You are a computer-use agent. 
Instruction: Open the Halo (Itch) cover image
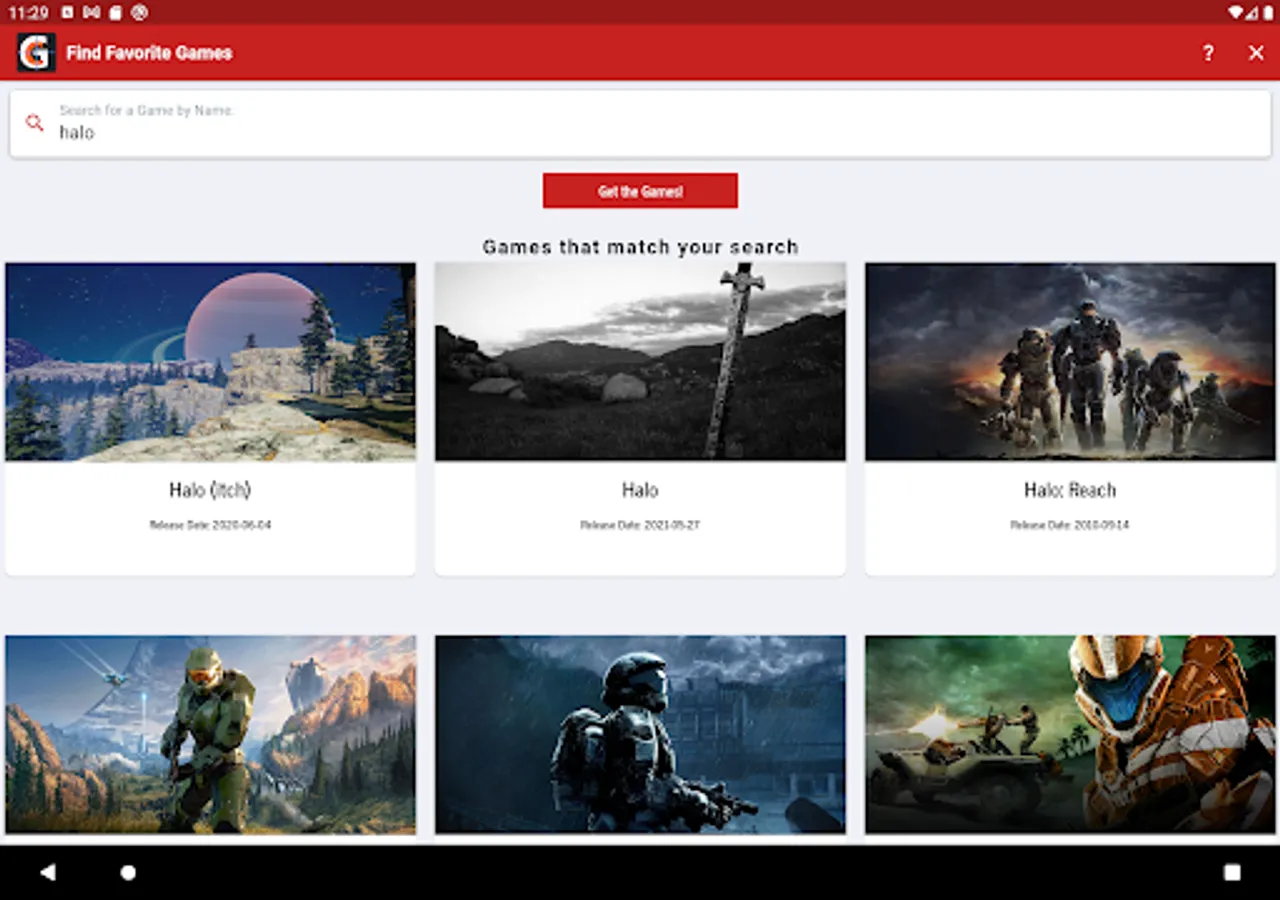[x=210, y=362]
